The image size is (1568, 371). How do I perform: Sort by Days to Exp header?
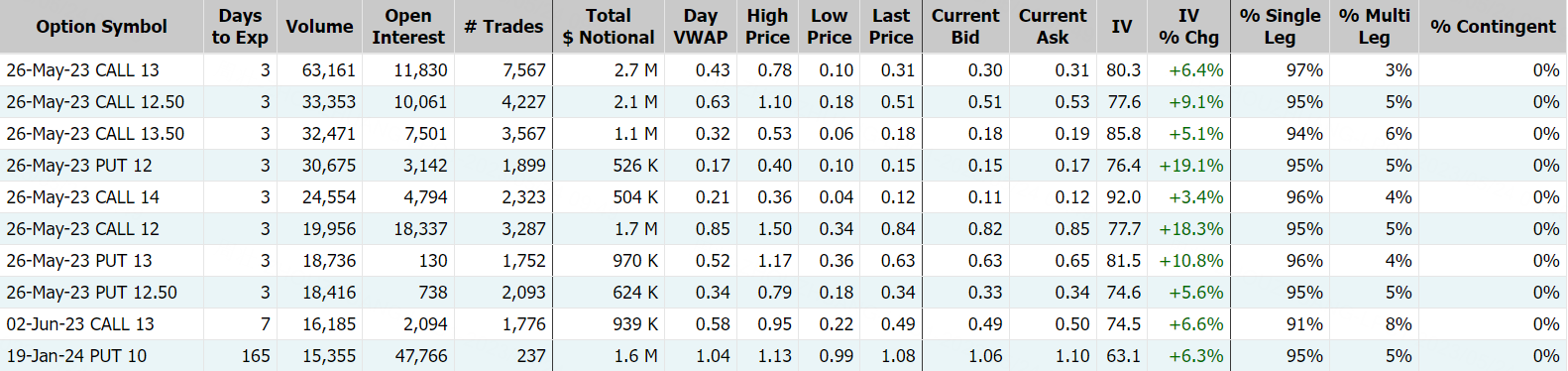[x=240, y=27]
